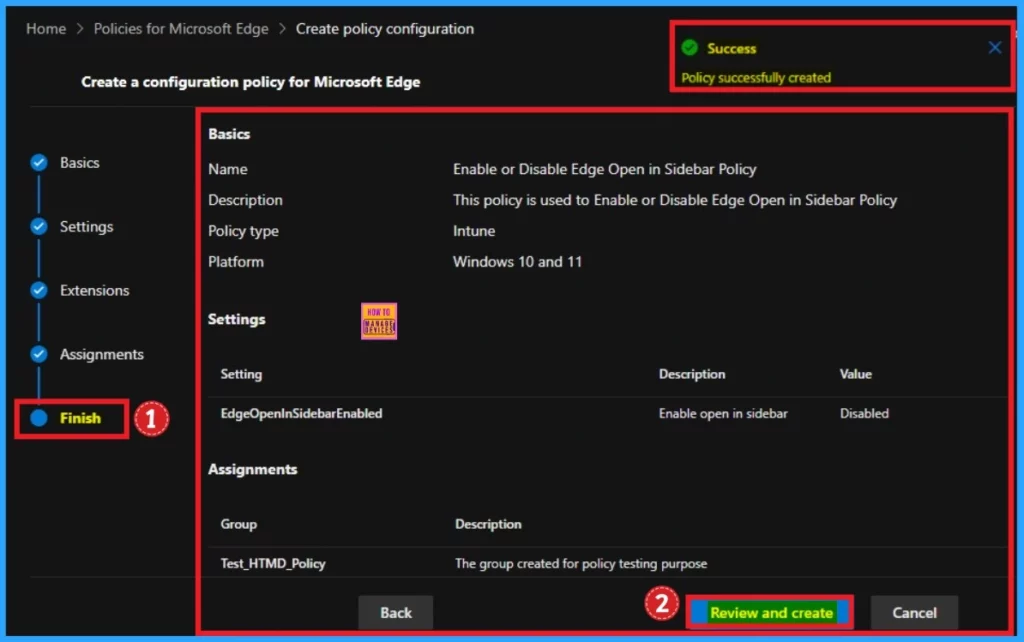This screenshot has height=642, width=1024.
Task: Click the policy name value text
Action: 604,169
